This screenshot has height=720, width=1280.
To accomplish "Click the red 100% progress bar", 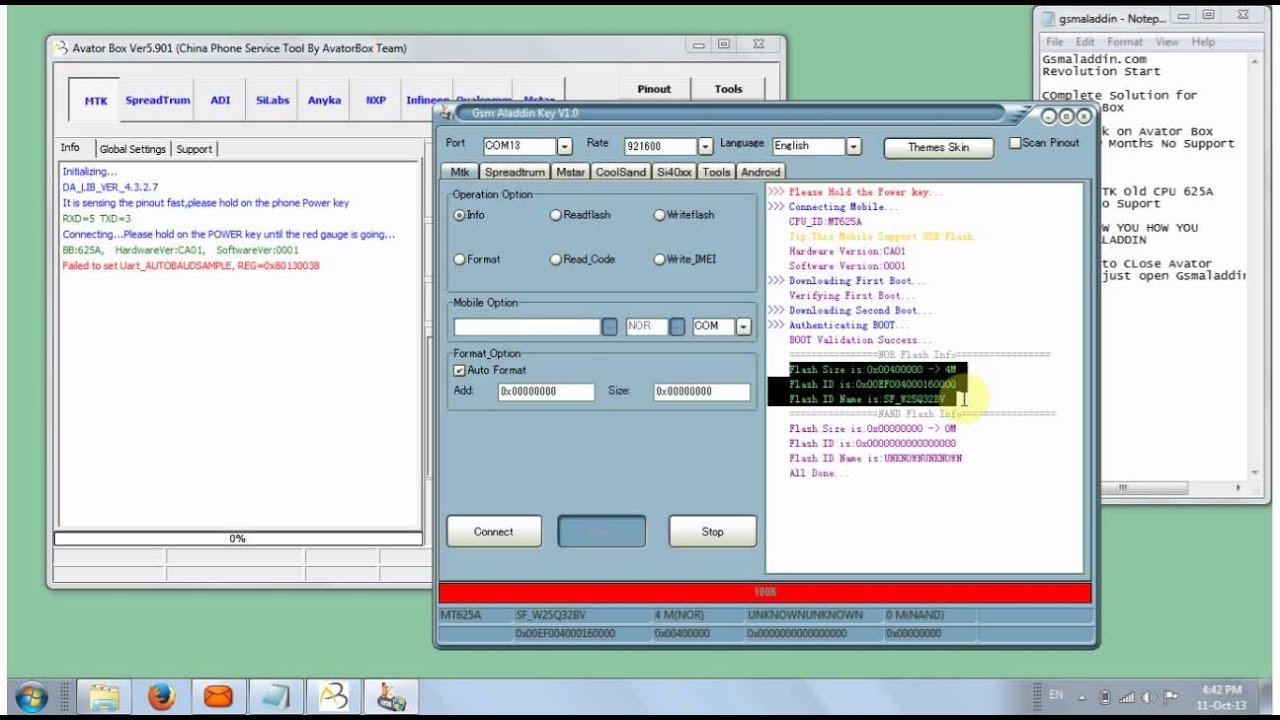I will (765, 592).
